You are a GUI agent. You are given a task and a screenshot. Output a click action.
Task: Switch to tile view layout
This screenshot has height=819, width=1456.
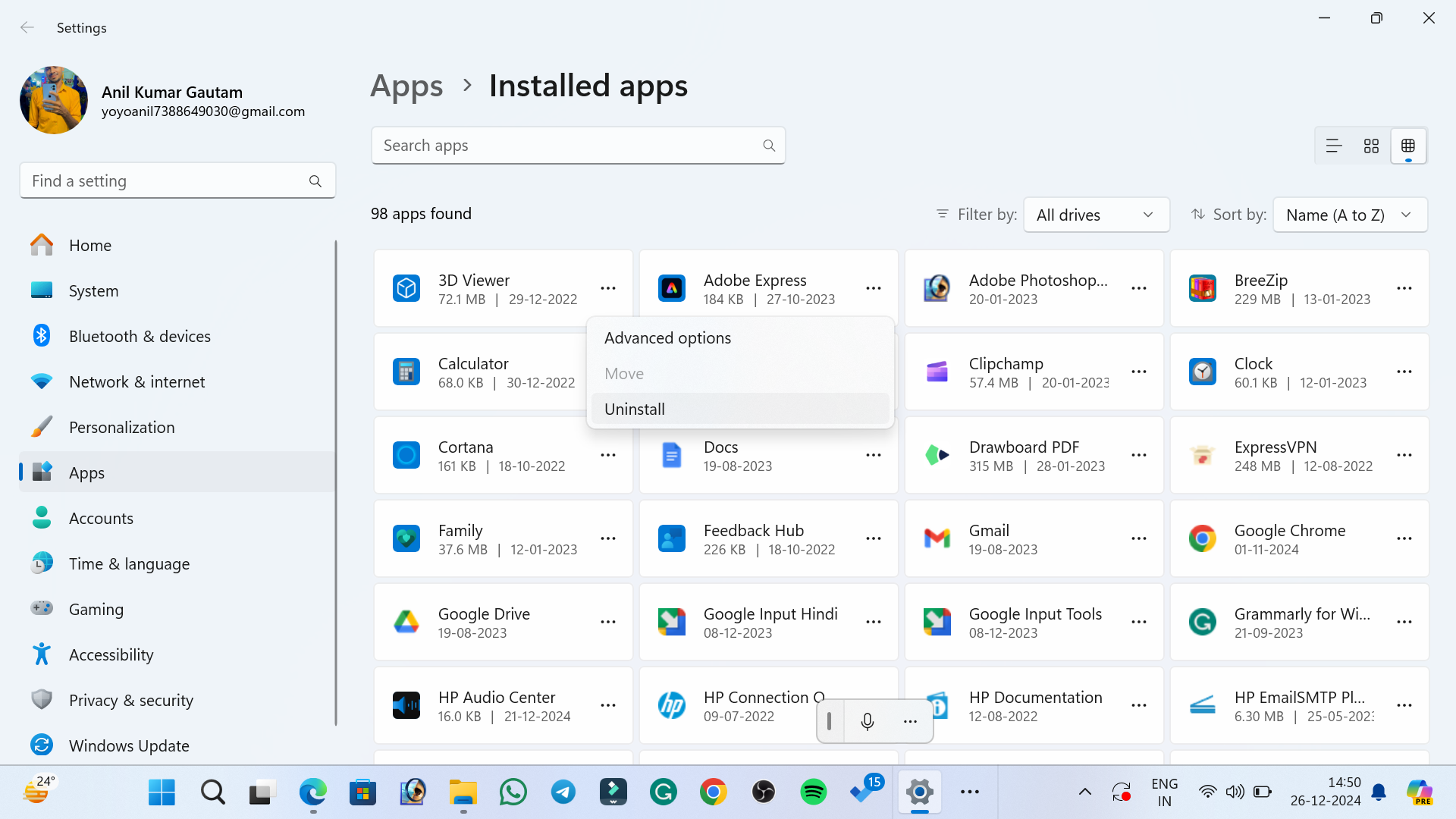1408,146
